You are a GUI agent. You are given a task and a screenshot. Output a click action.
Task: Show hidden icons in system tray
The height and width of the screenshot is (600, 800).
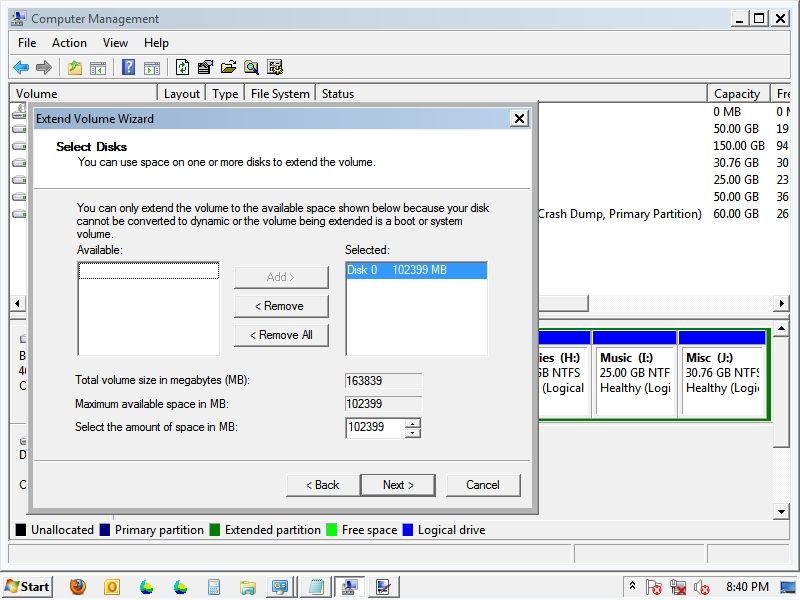632,587
